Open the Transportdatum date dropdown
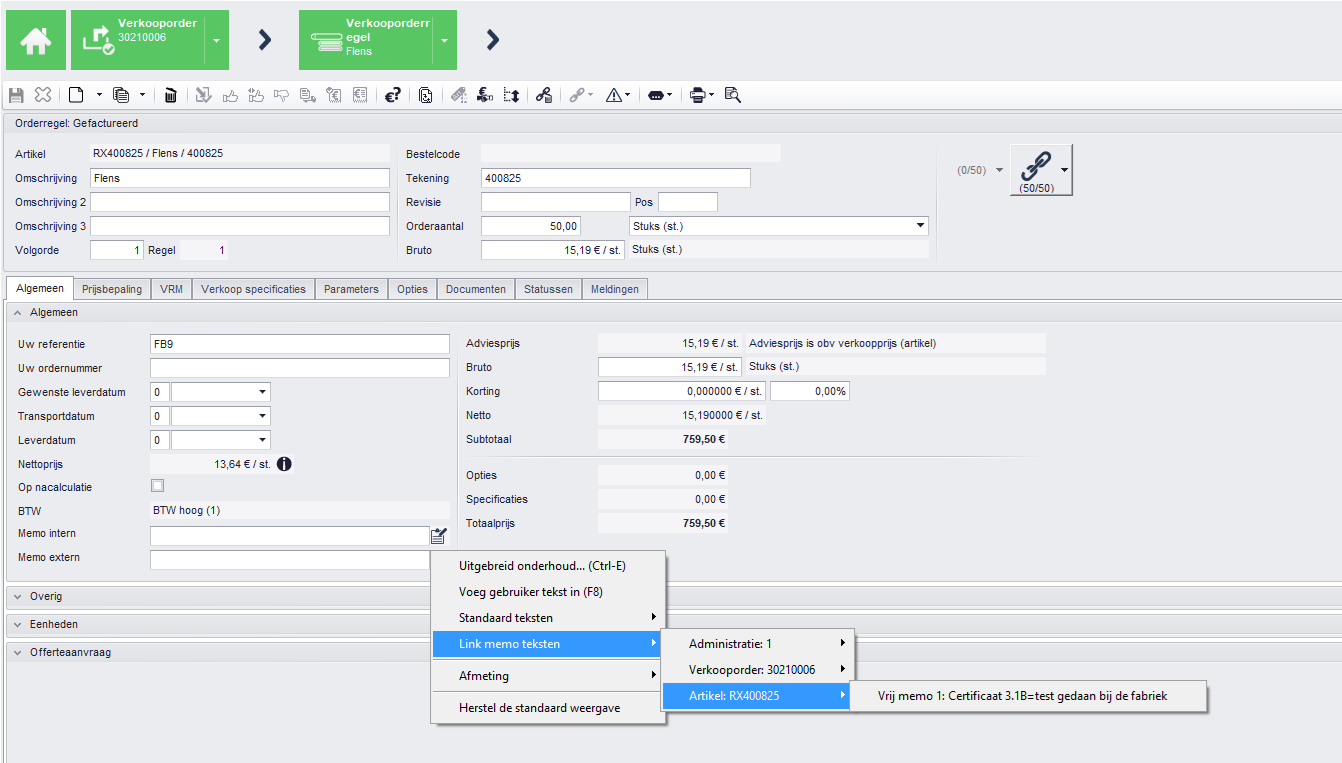The width and height of the screenshot is (1342, 763). click(263, 416)
